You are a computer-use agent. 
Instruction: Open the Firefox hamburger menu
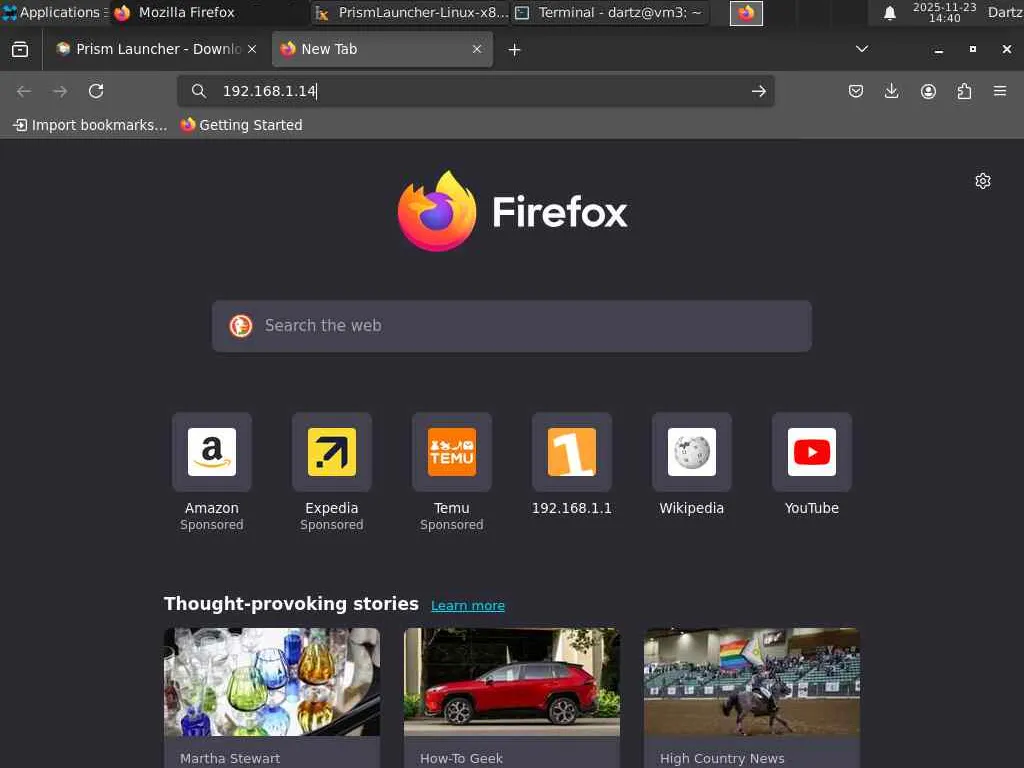tap(1000, 91)
